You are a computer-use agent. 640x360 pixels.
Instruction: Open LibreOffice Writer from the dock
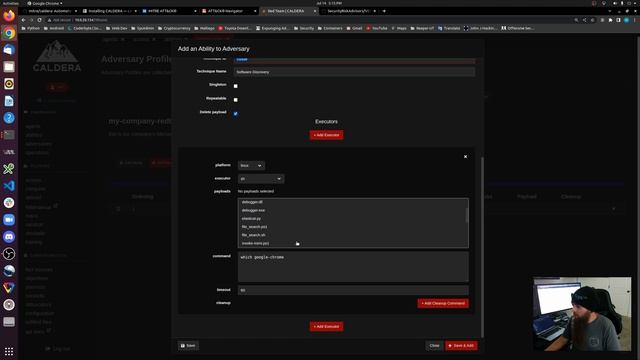pos(9,101)
